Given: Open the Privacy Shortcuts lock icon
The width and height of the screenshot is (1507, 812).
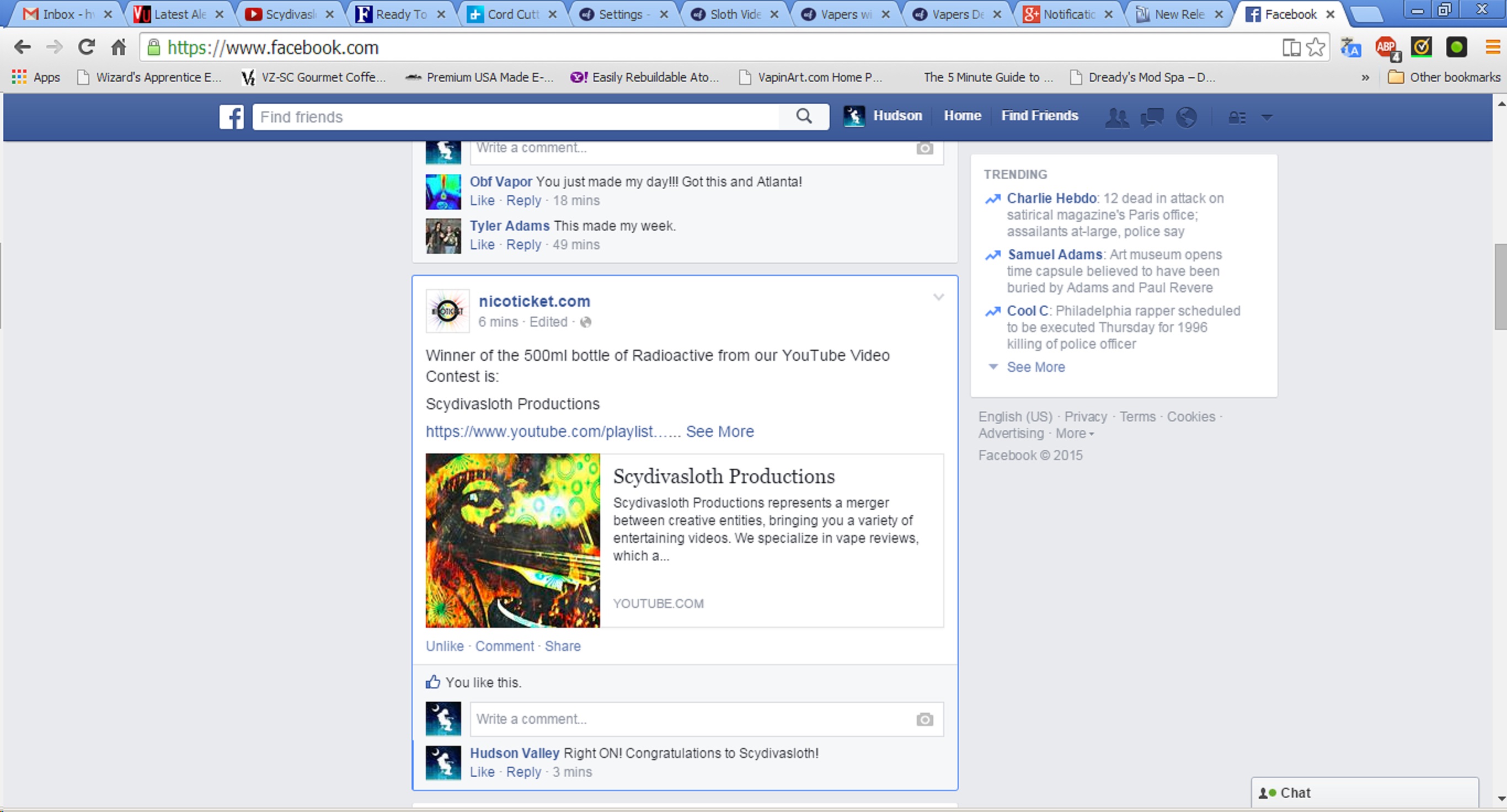Looking at the screenshot, I should pos(1237,117).
